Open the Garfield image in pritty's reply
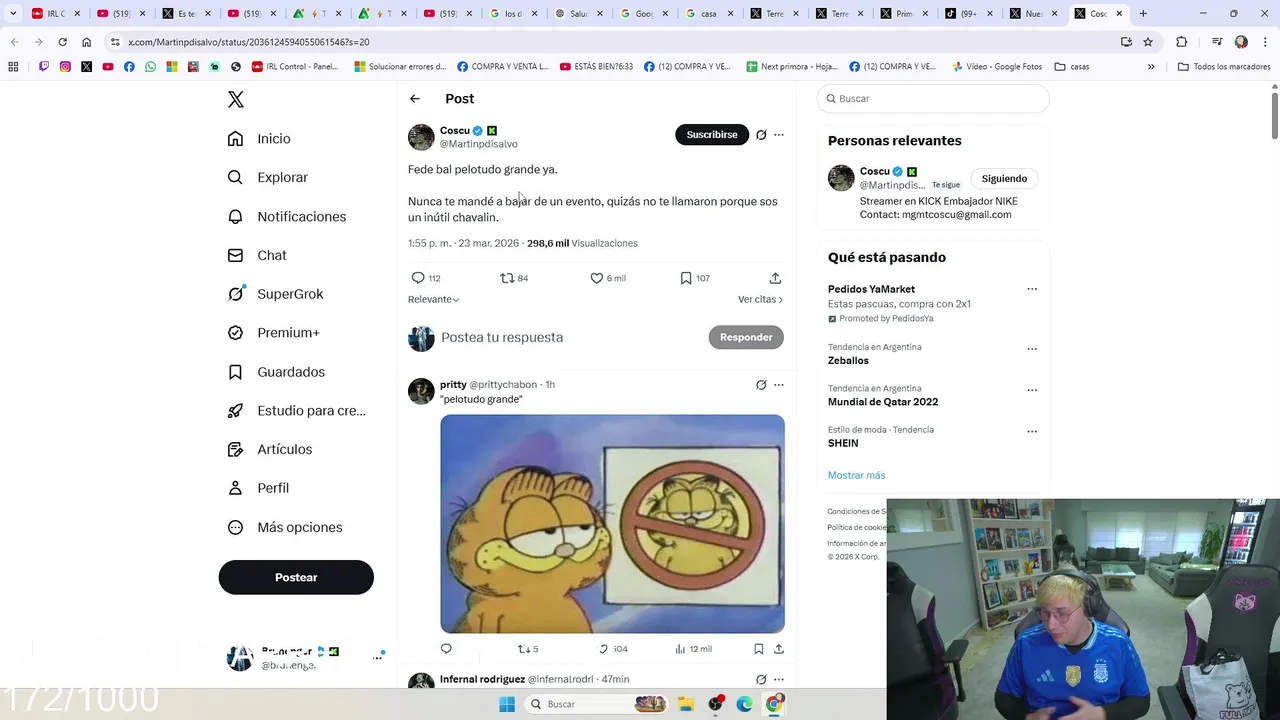Viewport: 1280px width, 720px height. pyautogui.click(x=612, y=524)
